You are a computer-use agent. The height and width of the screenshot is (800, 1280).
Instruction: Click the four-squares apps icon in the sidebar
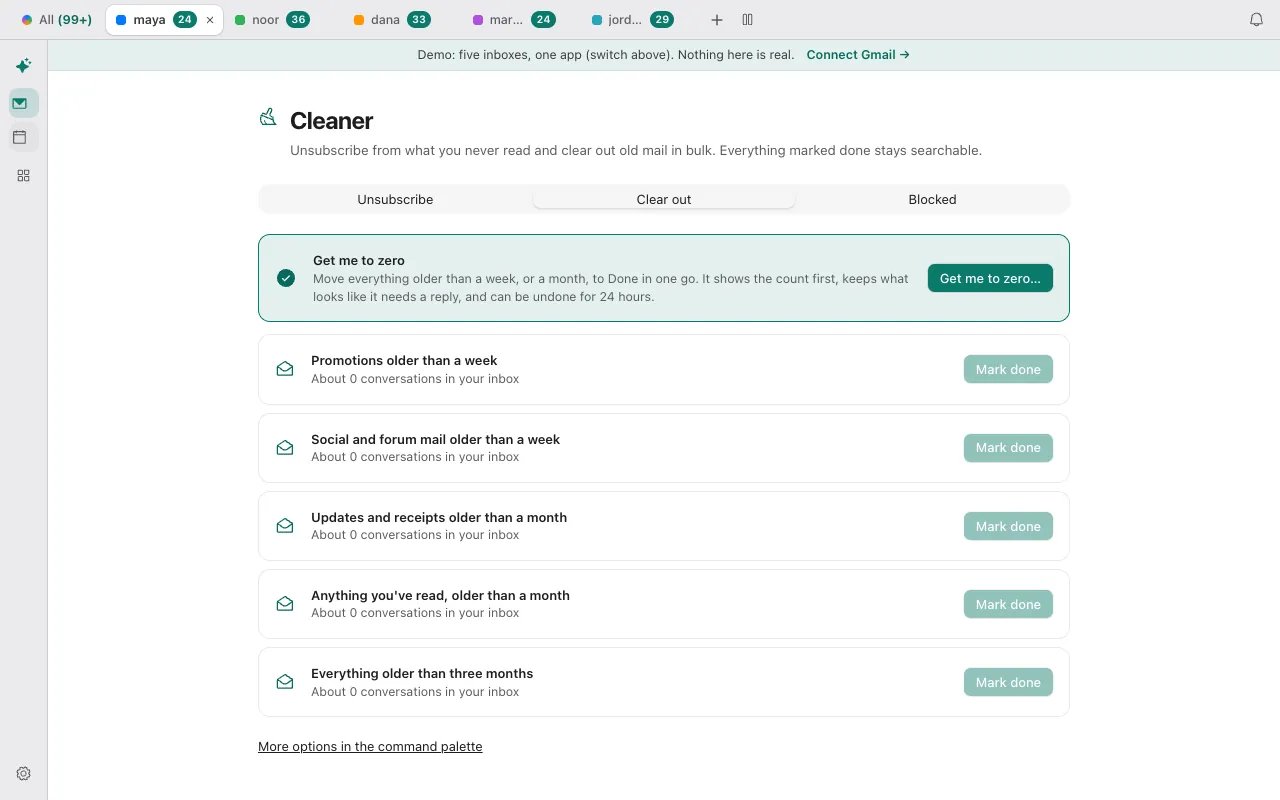coord(24,176)
